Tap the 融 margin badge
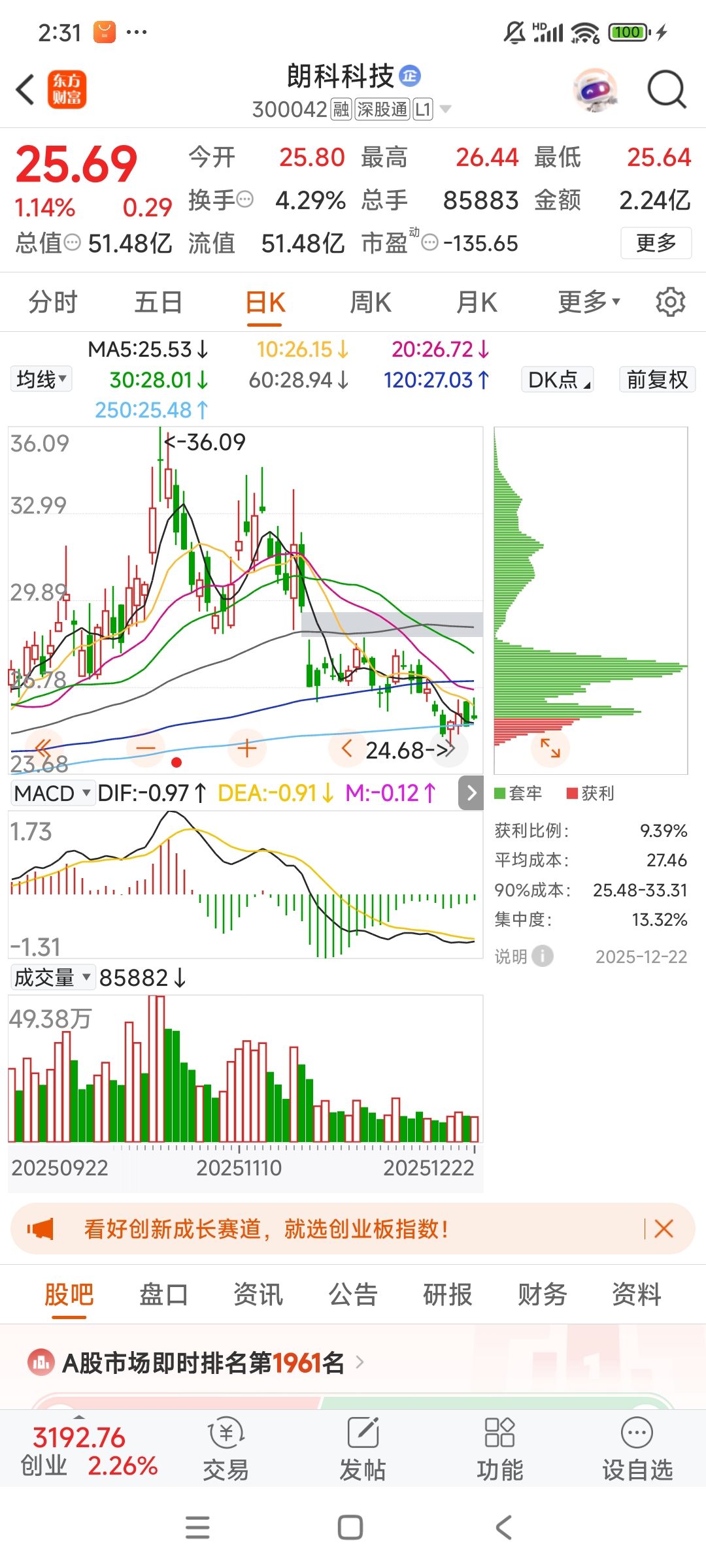 [341, 109]
